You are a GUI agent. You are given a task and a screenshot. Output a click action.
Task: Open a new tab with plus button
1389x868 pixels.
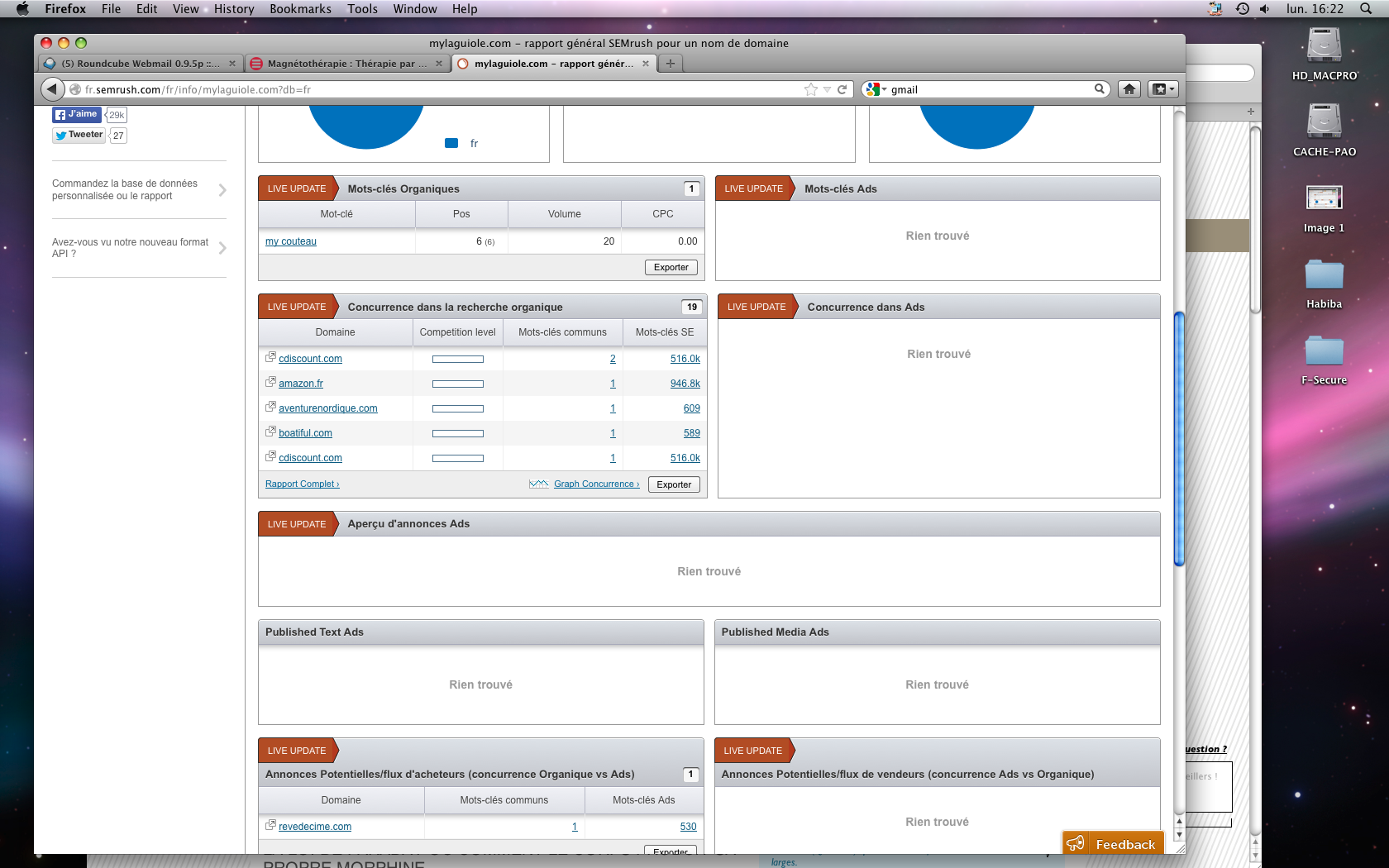click(671, 63)
